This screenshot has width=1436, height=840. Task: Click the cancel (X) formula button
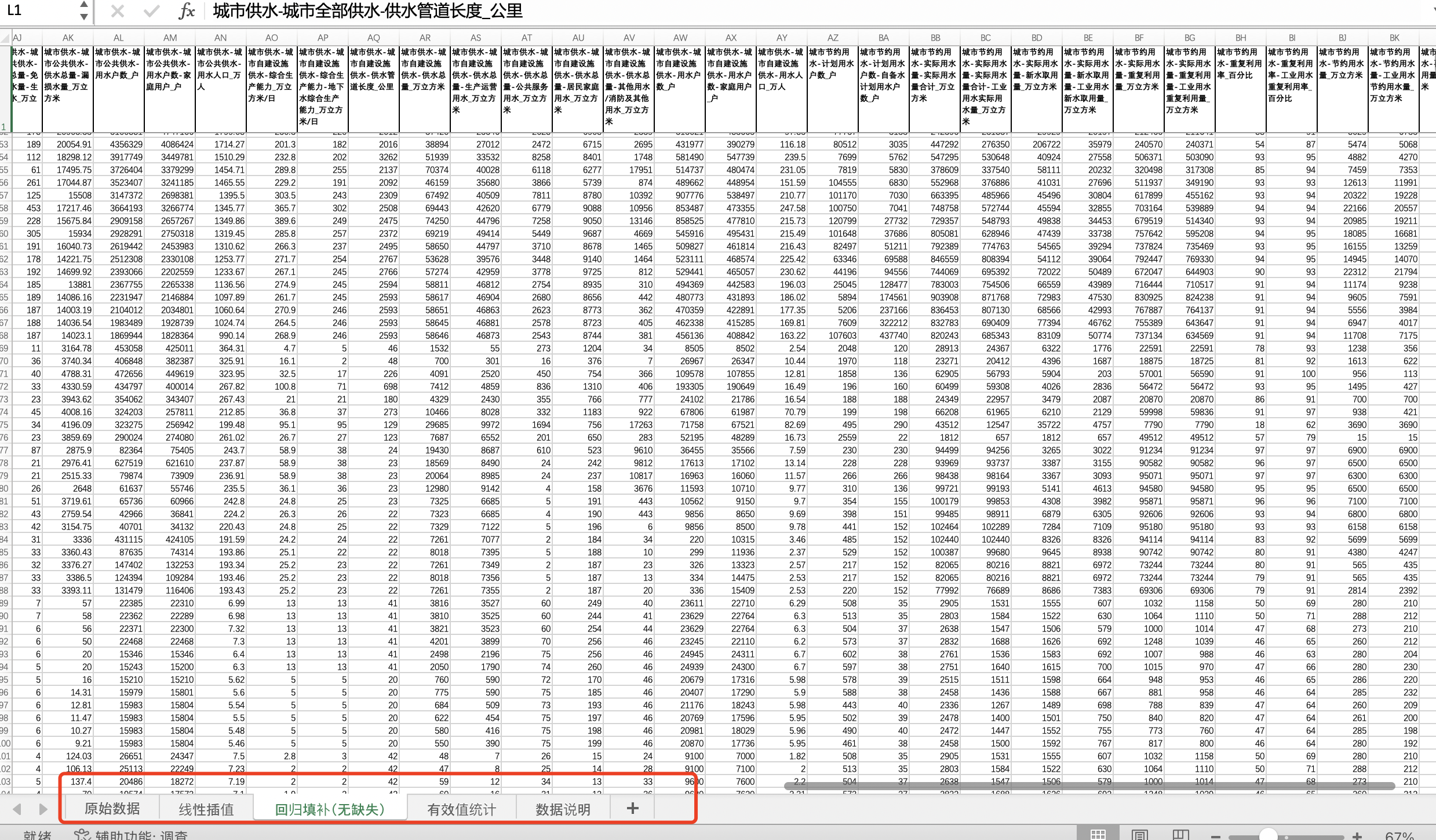(x=118, y=11)
